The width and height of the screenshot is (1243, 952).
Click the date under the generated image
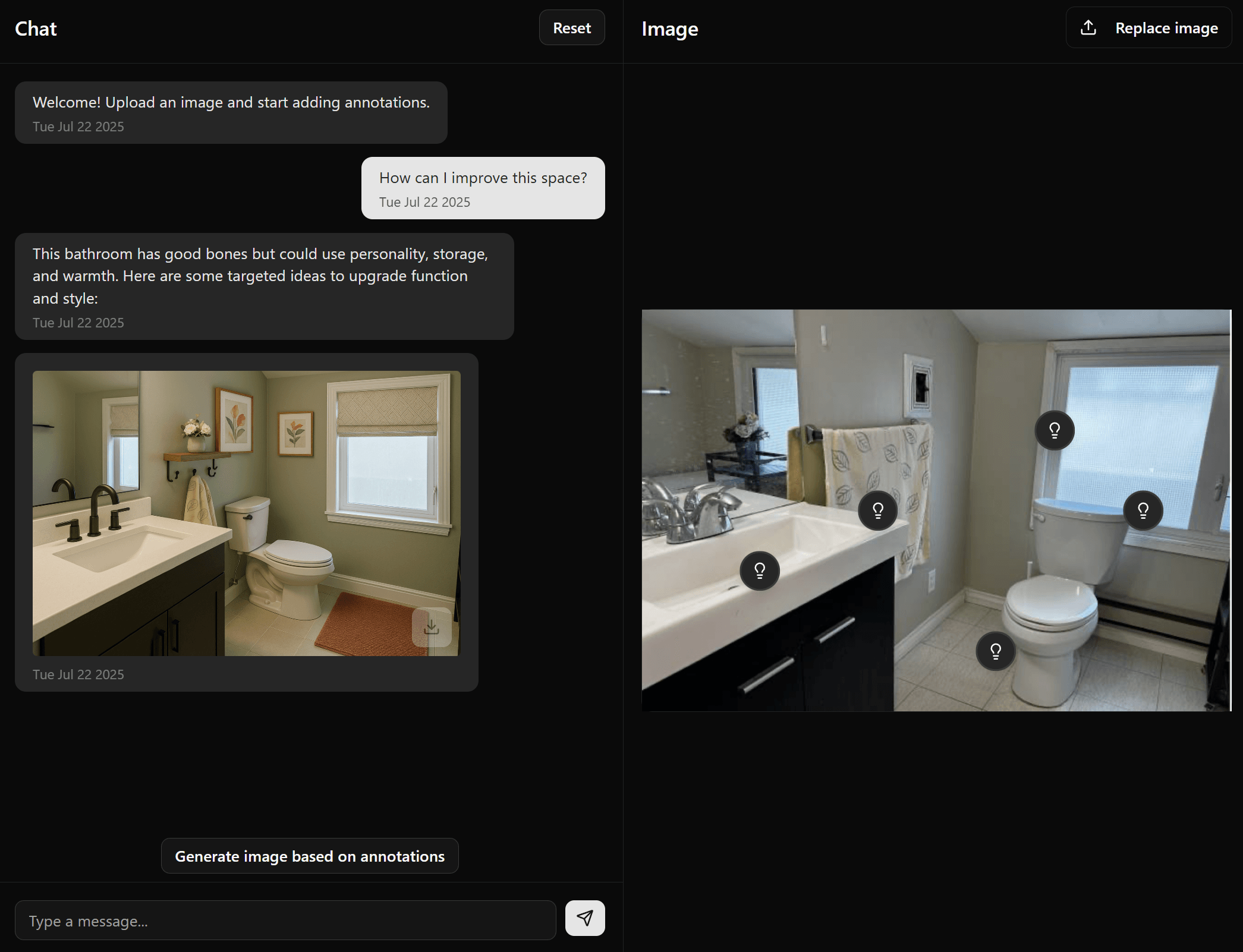[78, 674]
